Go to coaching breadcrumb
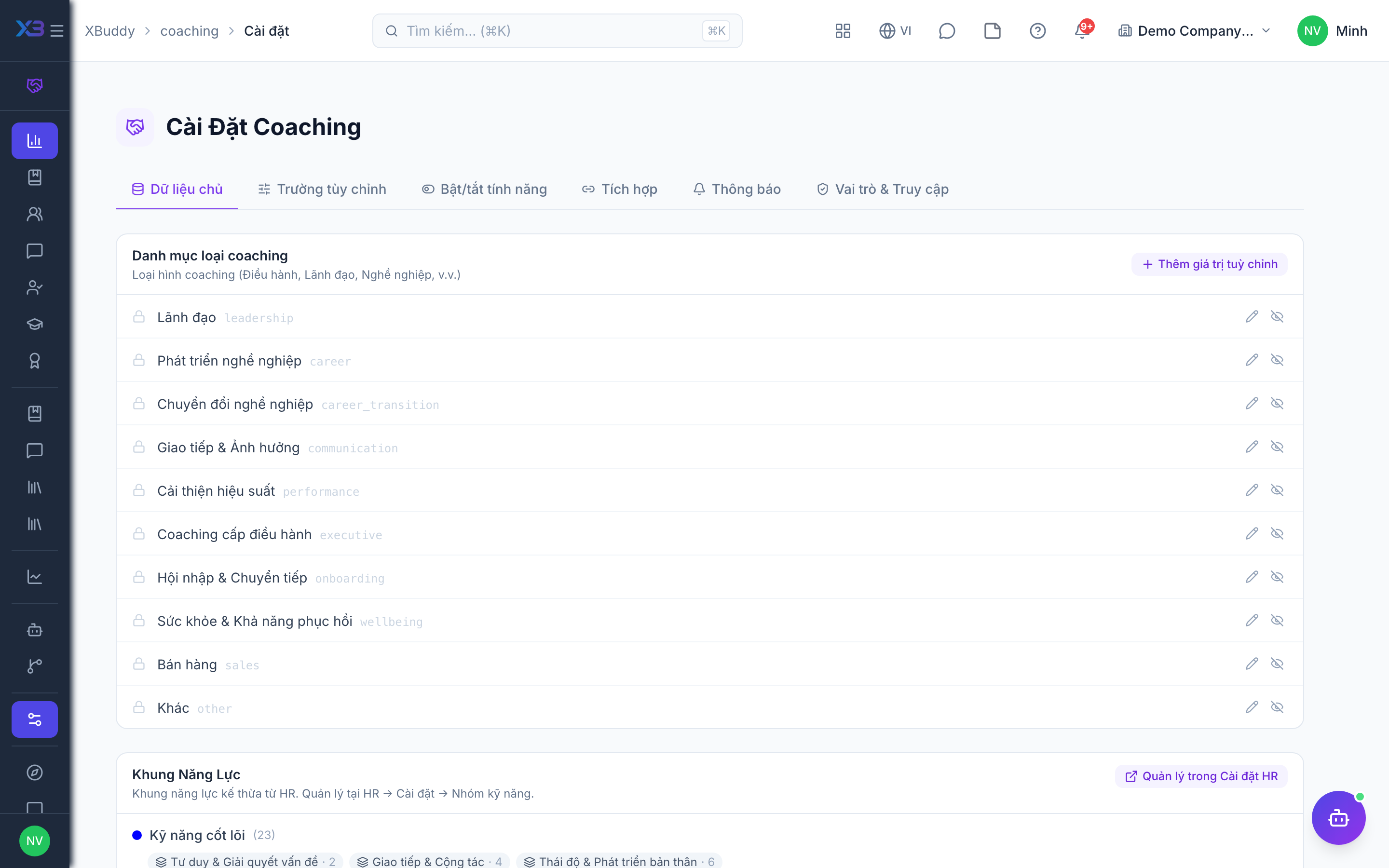The image size is (1389, 868). tap(190, 31)
